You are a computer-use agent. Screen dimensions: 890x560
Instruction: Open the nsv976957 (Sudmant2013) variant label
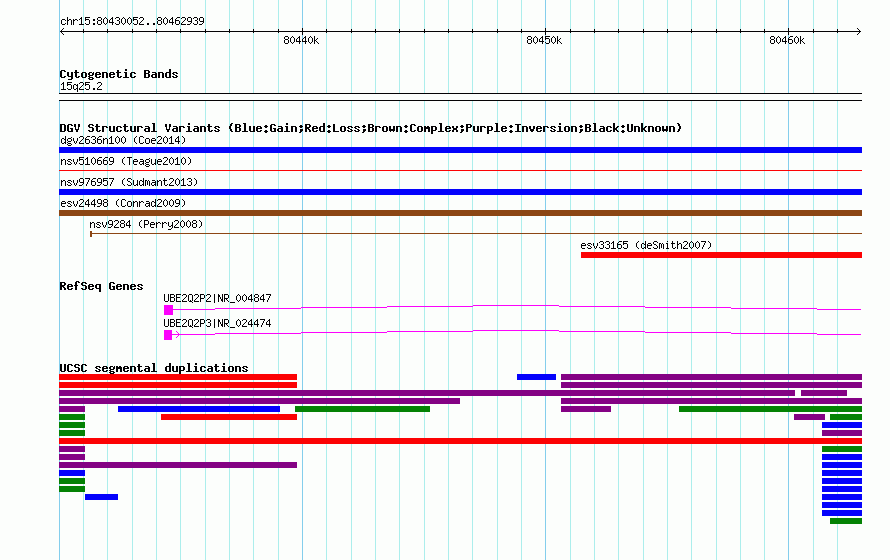(129, 182)
